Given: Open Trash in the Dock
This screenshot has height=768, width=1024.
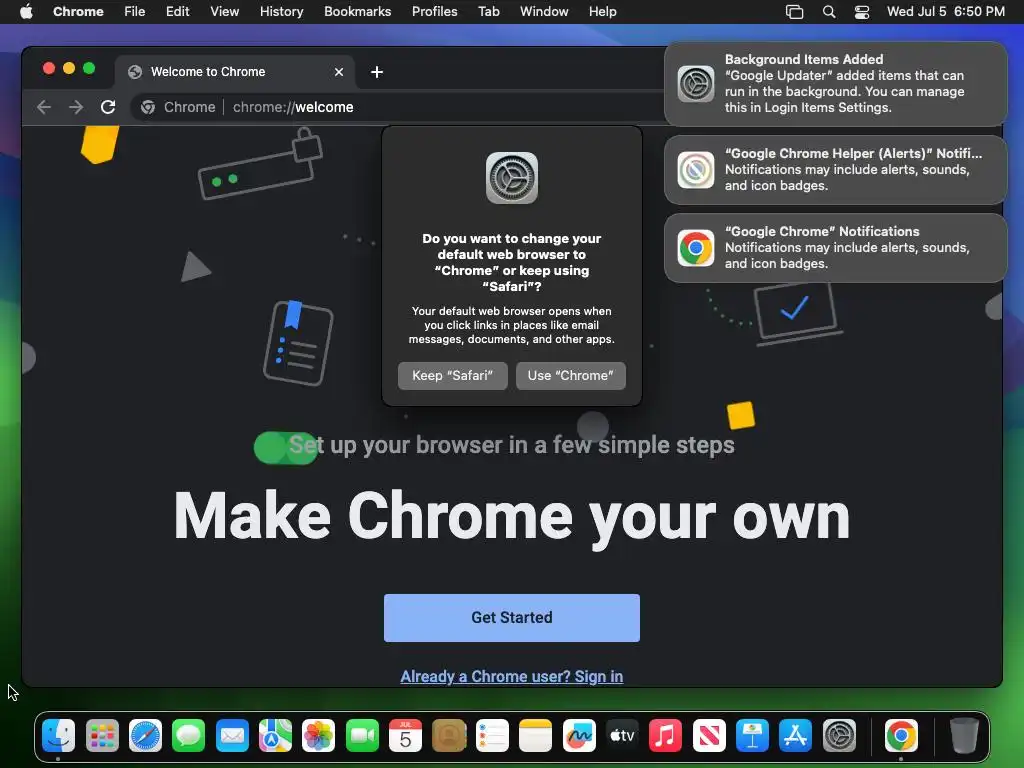Looking at the screenshot, I should point(964,735).
